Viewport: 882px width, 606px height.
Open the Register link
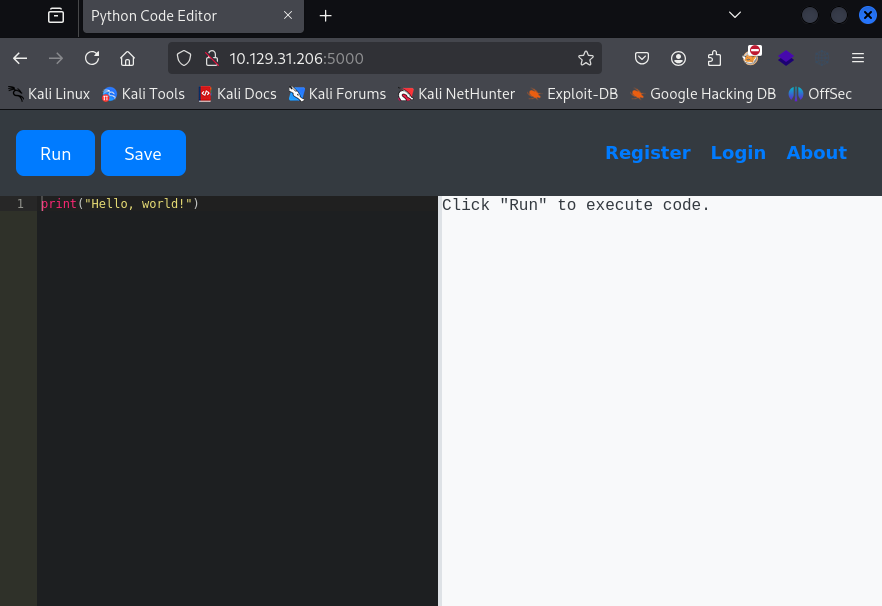(x=647, y=153)
